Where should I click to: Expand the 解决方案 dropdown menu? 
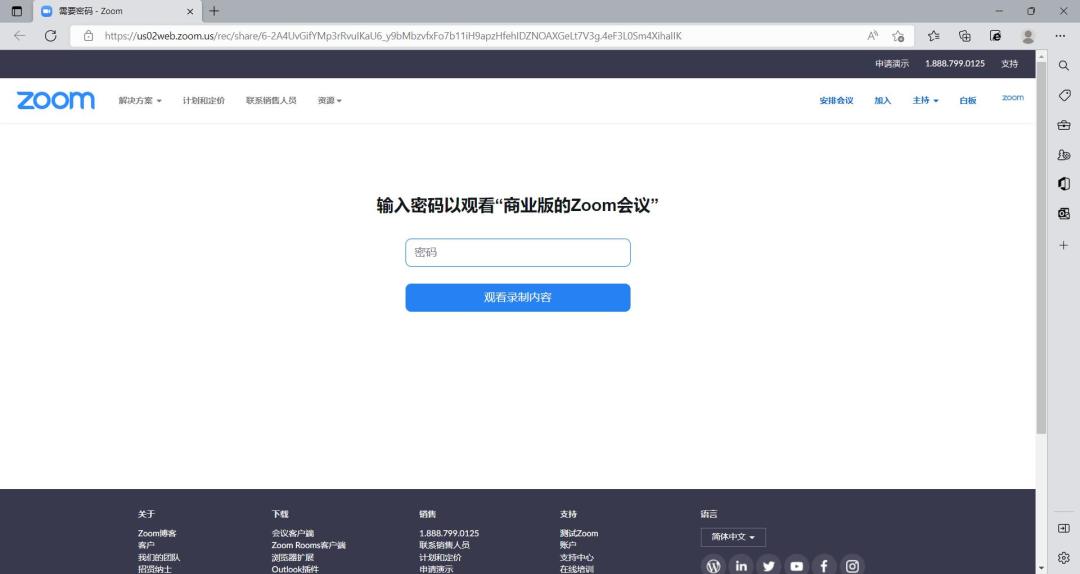(140, 101)
